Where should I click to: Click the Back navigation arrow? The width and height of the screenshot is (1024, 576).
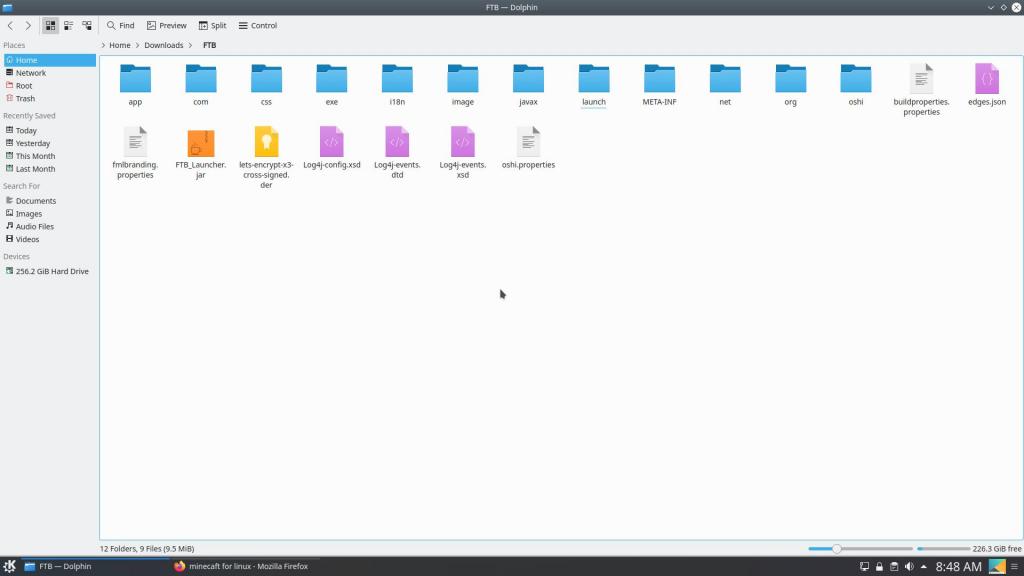[10, 25]
